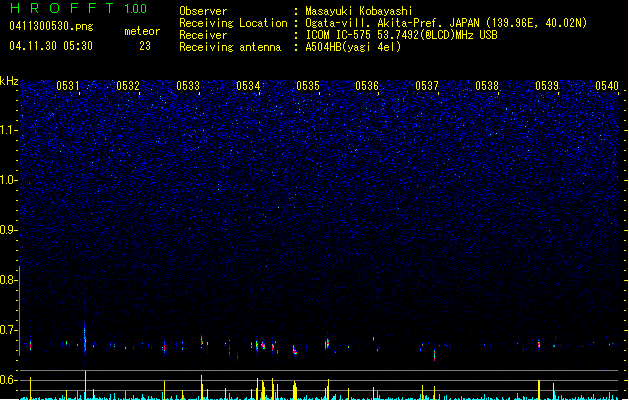Image resolution: width=629 pixels, height=400 pixels.
Task: Click the 0.6 frequency axis label
Action: 8,380
